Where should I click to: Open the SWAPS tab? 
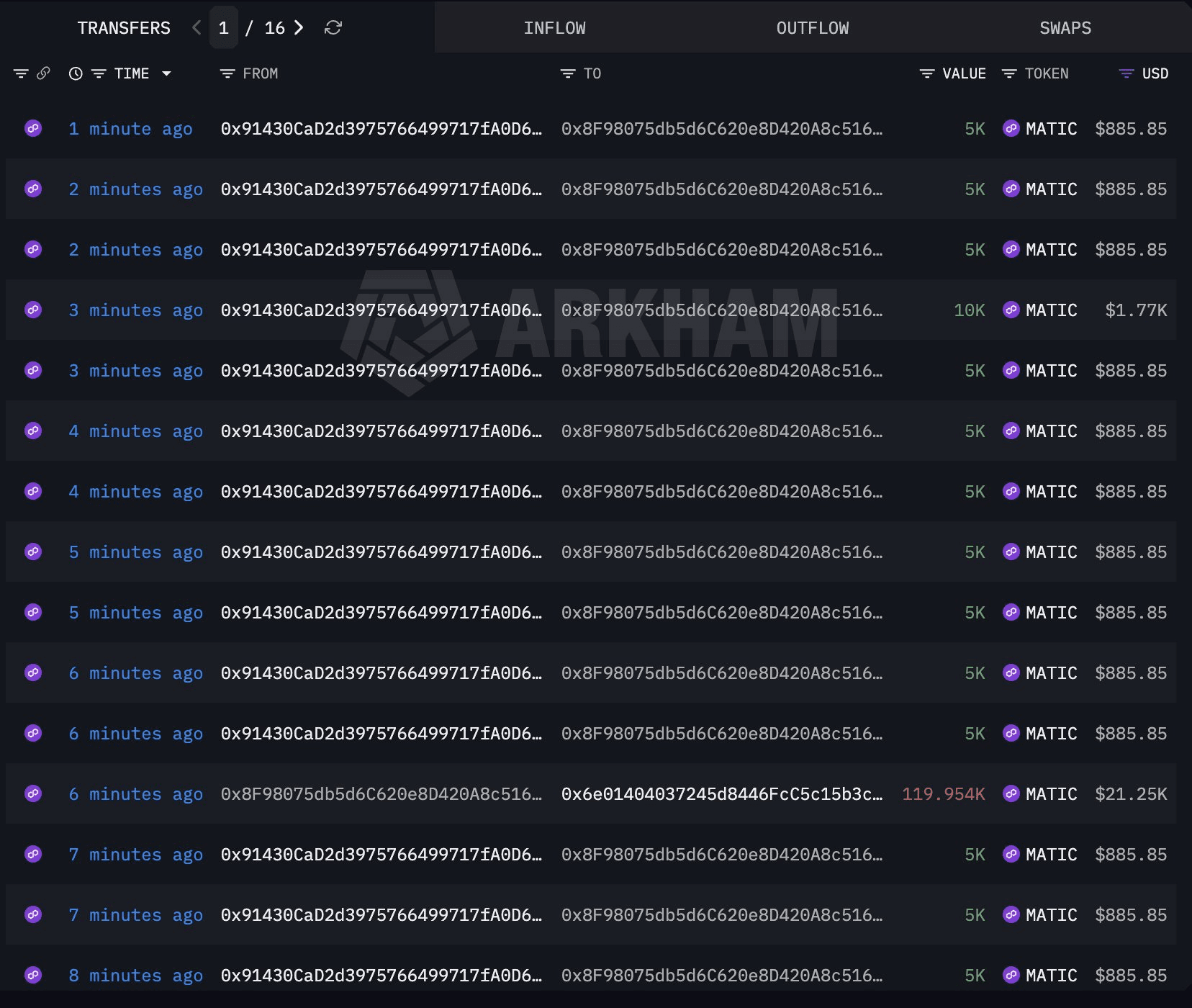1065,28
